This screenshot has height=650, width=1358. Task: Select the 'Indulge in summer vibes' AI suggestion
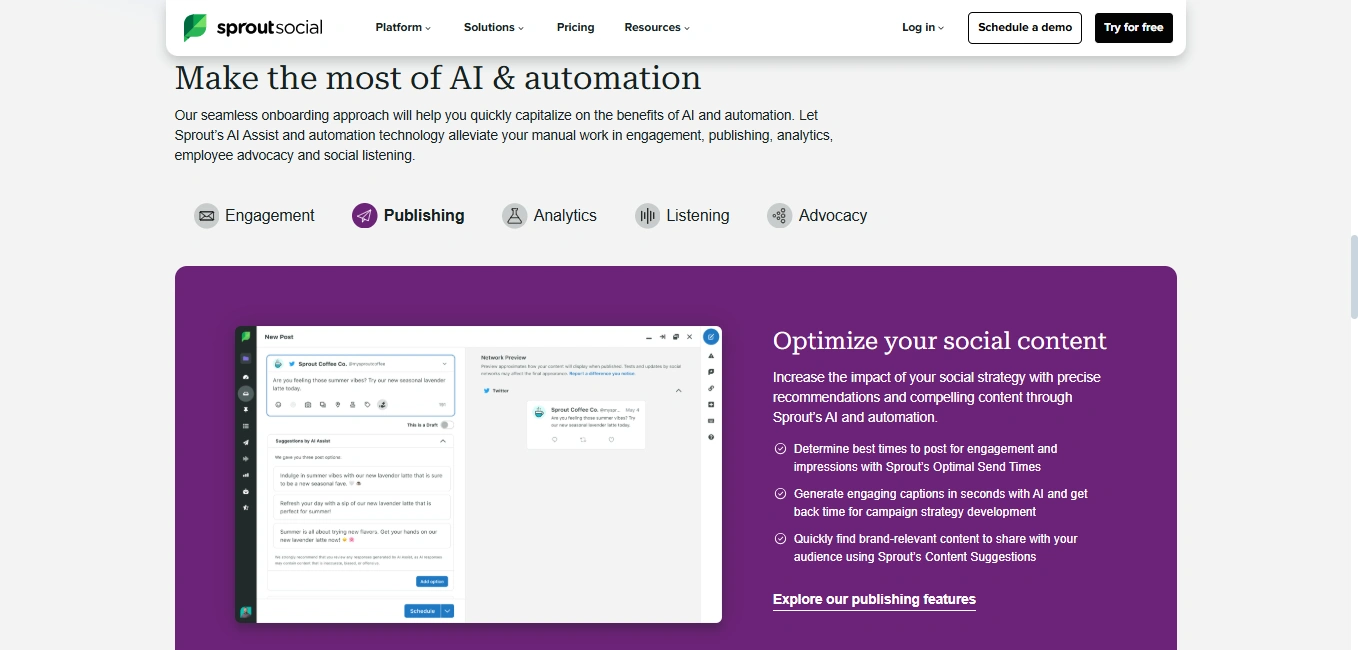pos(362,478)
